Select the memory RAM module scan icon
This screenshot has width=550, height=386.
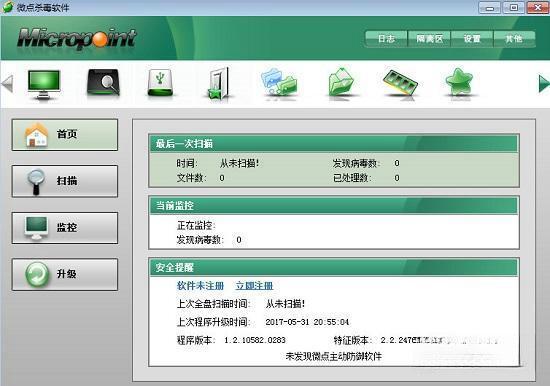click(400, 82)
